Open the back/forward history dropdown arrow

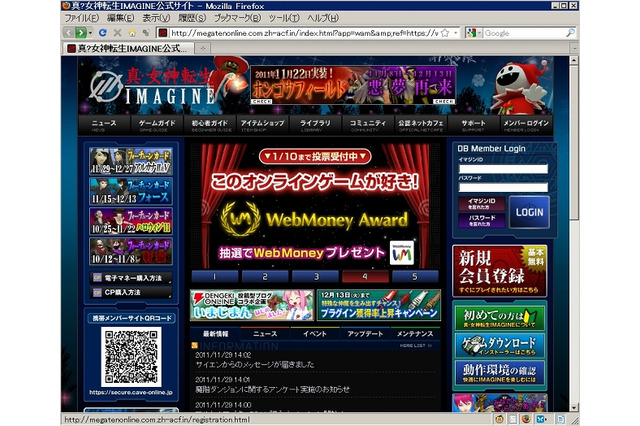91,33
